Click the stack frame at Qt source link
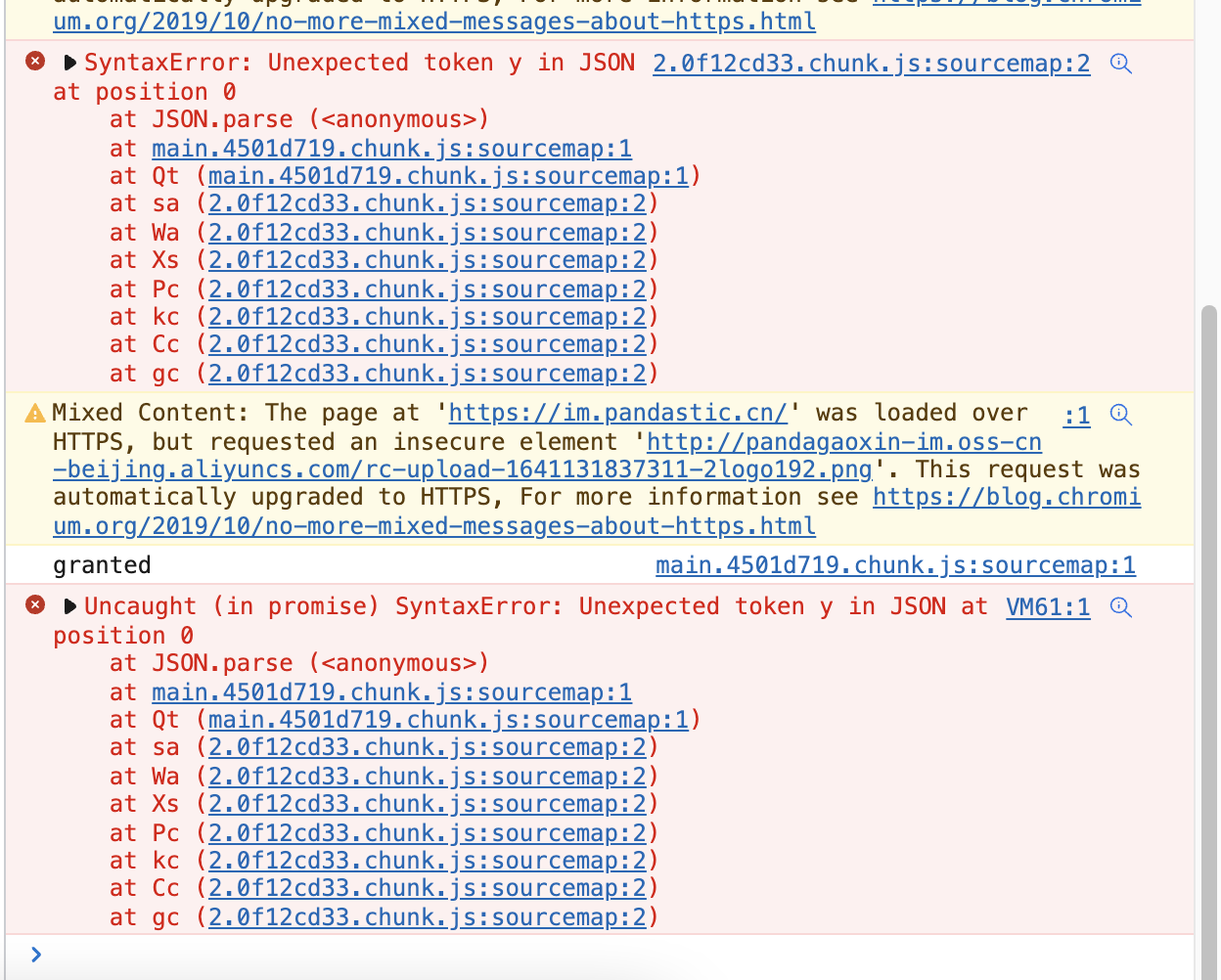 [x=449, y=175]
